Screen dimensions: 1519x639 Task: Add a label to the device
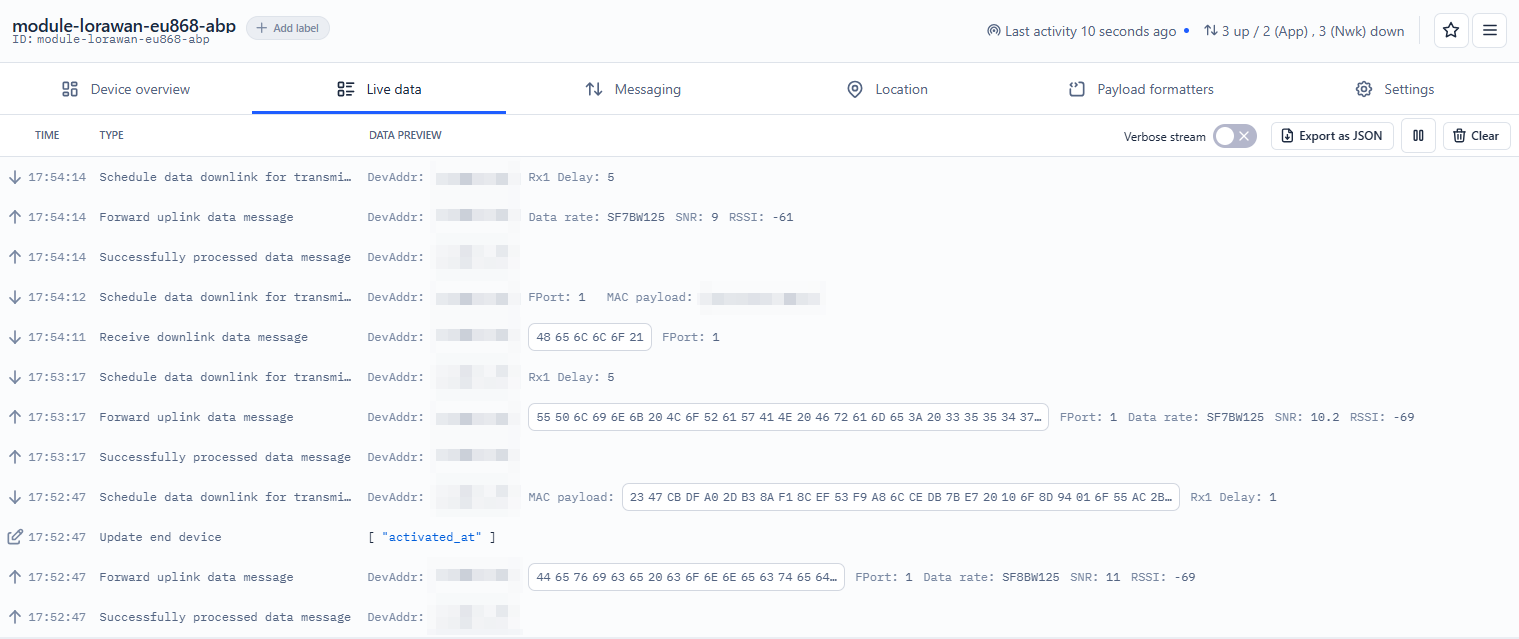point(288,28)
